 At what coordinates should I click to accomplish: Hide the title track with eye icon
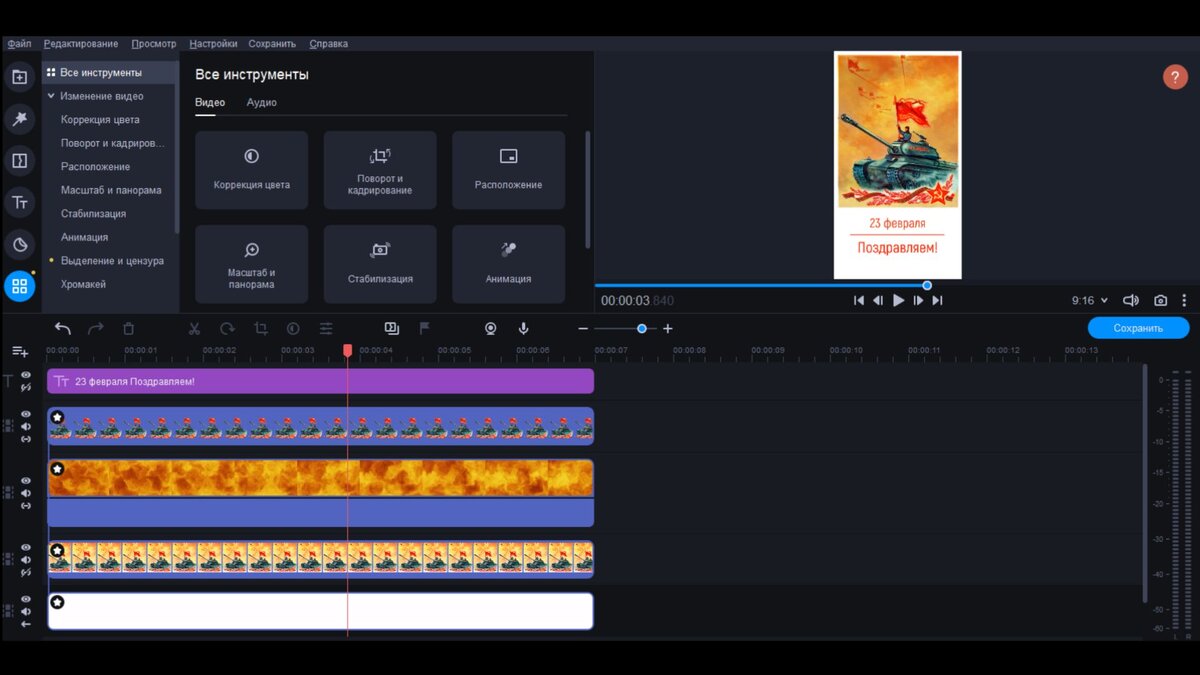coord(26,375)
